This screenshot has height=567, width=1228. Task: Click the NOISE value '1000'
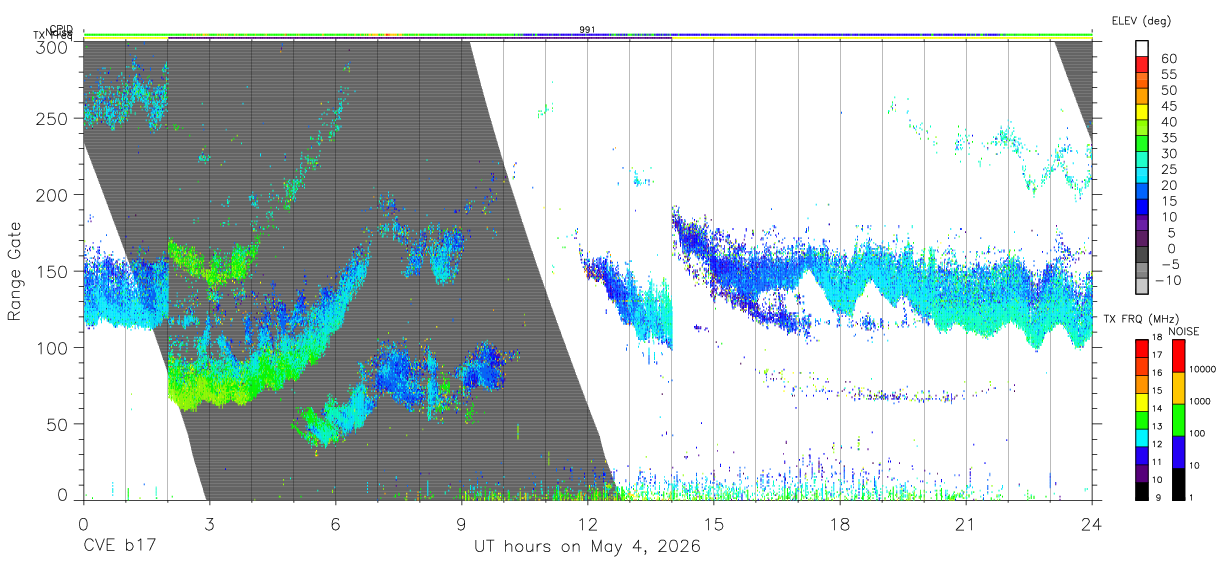pyautogui.click(x=1200, y=401)
